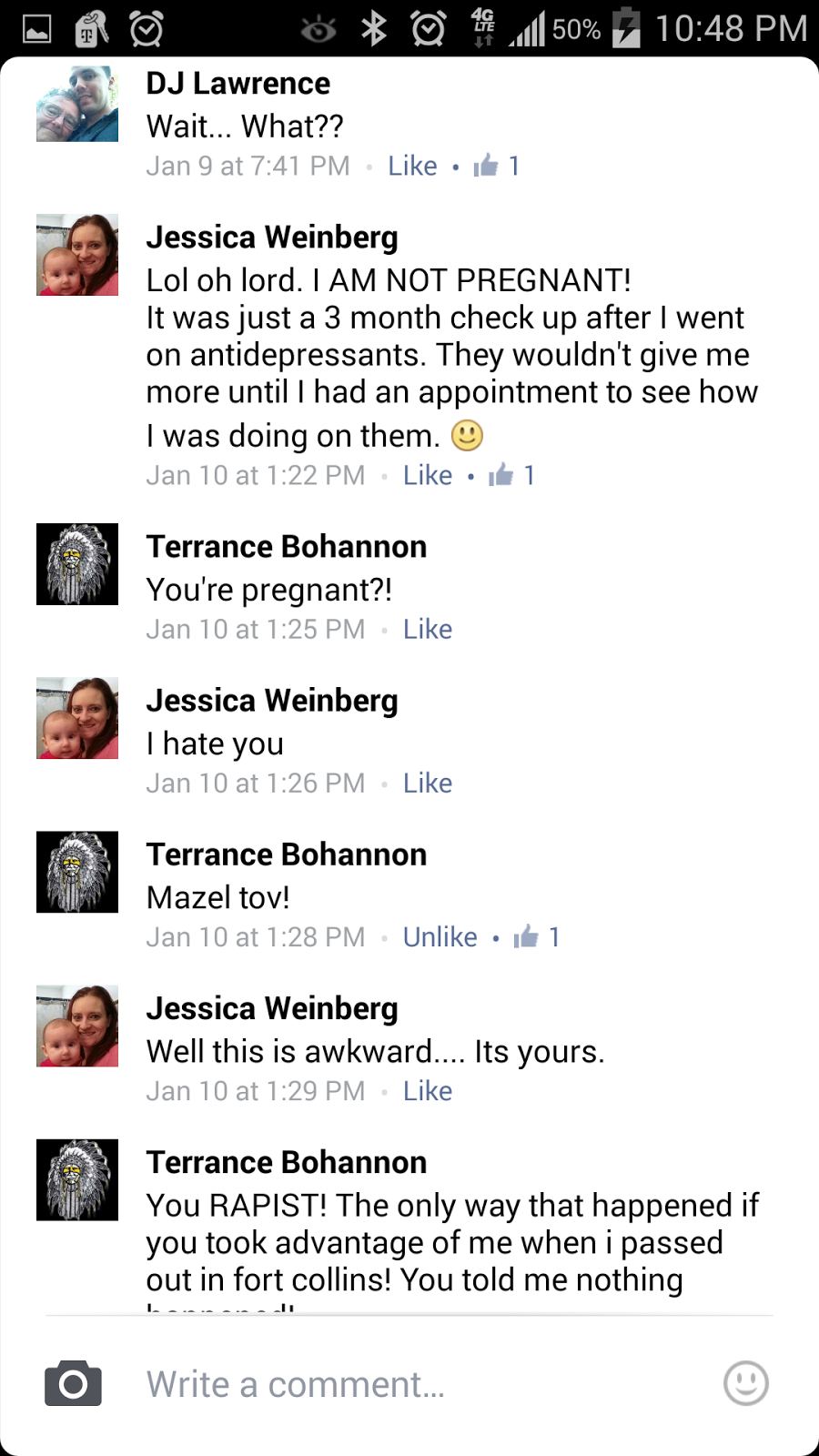The height and width of the screenshot is (1456, 819).
Task: Tap thumbs-up count on antidepressants comment
Action: tap(512, 475)
